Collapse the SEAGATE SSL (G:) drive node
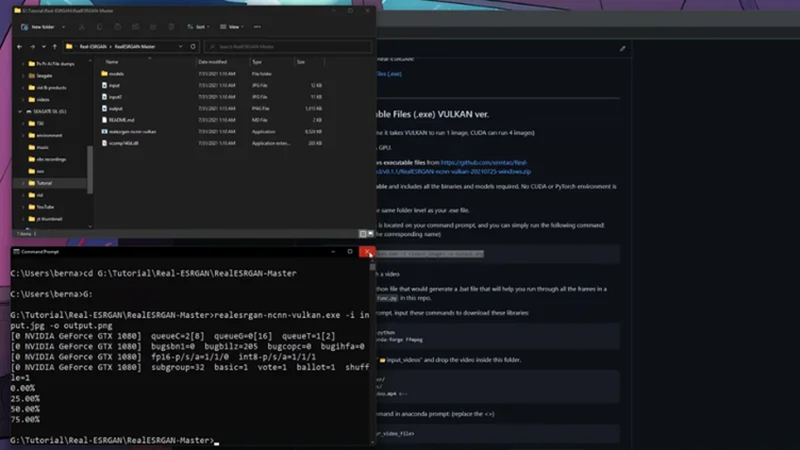This screenshot has height=450, width=800. (20, 111)
